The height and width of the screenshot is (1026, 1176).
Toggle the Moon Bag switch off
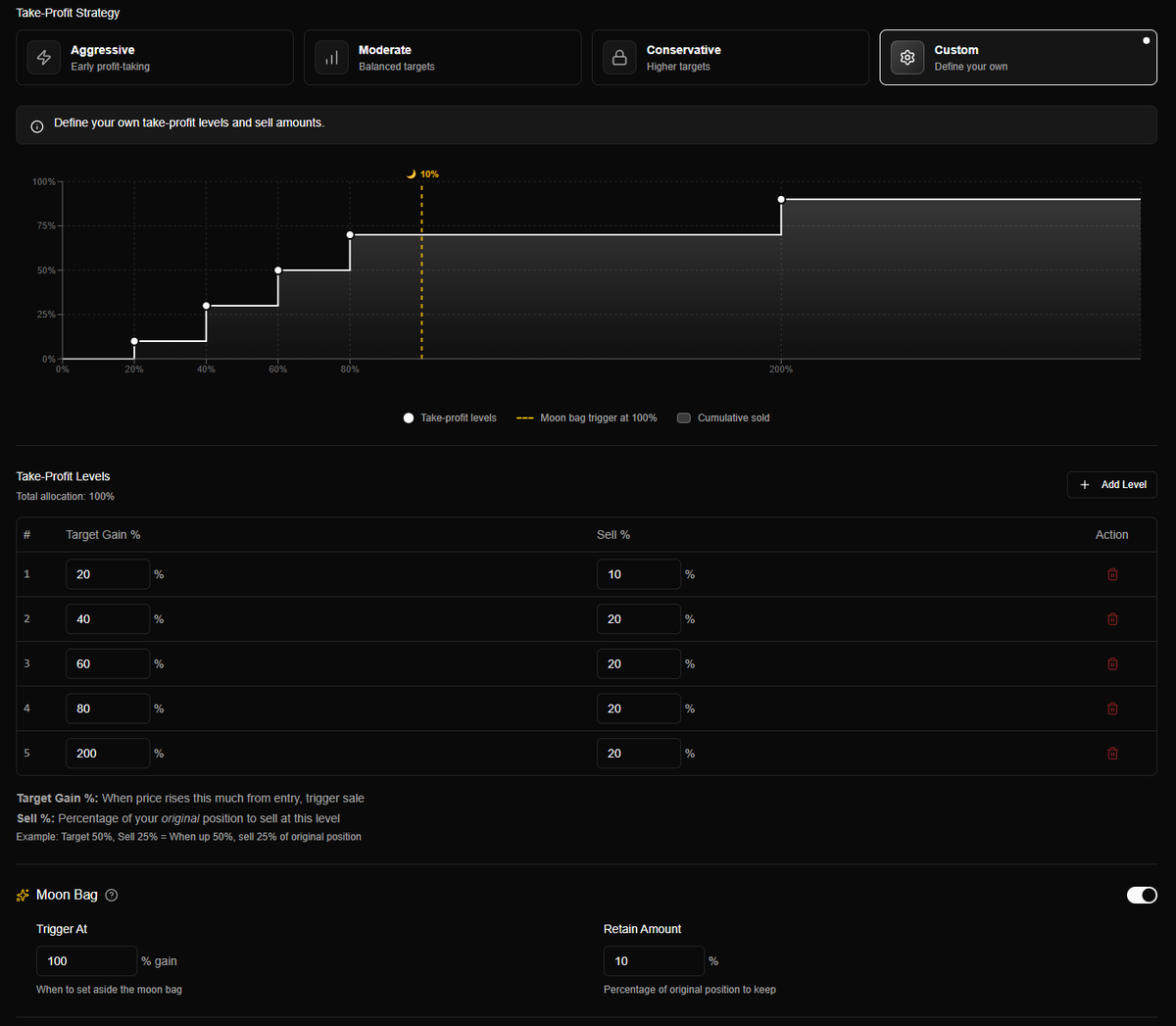point(1142,895)
